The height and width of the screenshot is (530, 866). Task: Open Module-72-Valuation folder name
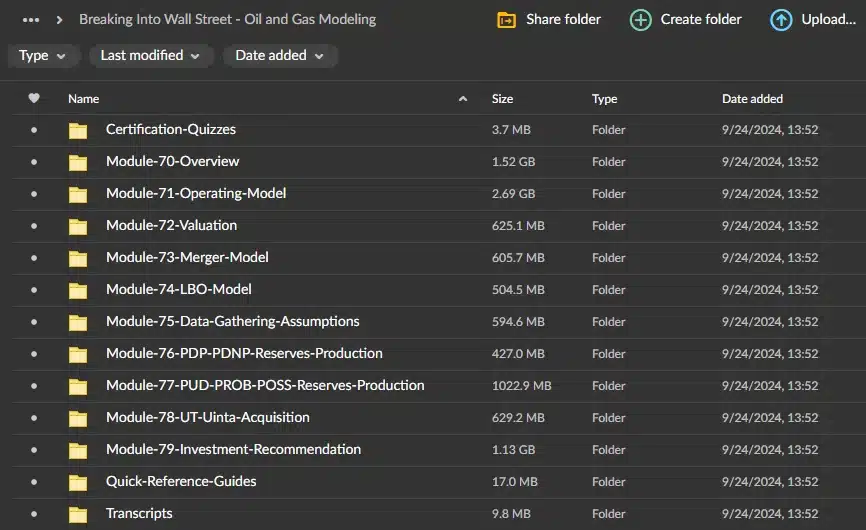(x=171, y=225)
